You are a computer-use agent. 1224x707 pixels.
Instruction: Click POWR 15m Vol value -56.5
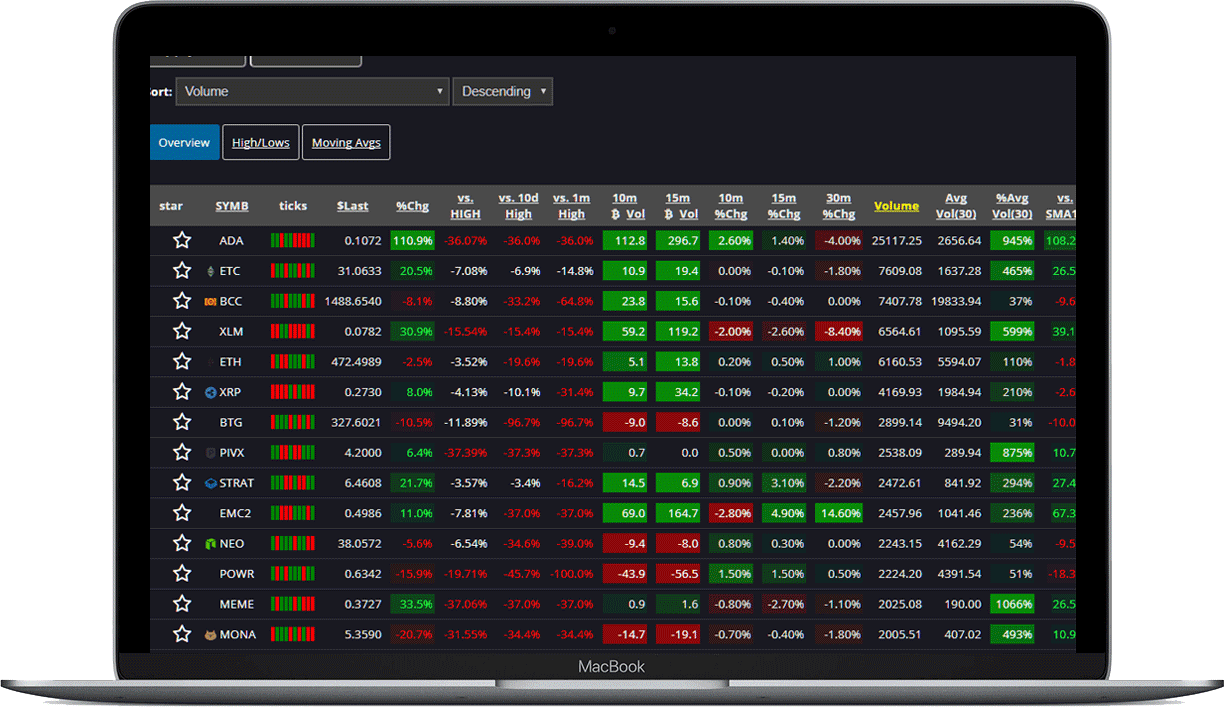[679, 574]
